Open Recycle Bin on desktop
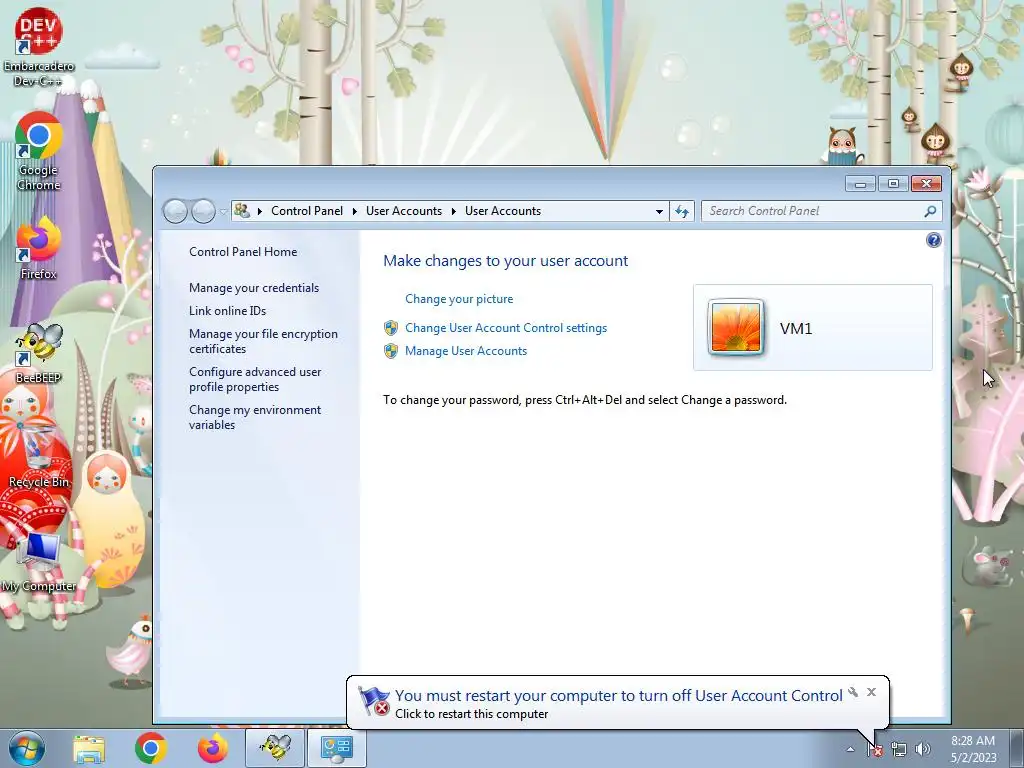Viewport: 1024px width, 768px height. pos(39,457)
